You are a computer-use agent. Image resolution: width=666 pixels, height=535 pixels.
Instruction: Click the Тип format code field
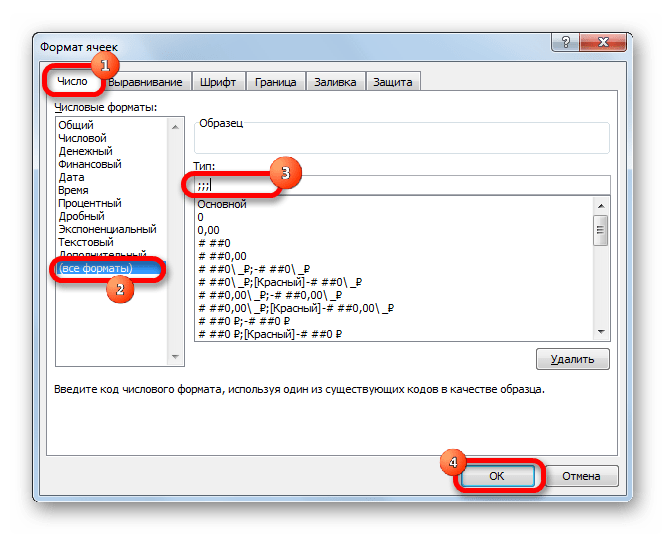402,185
